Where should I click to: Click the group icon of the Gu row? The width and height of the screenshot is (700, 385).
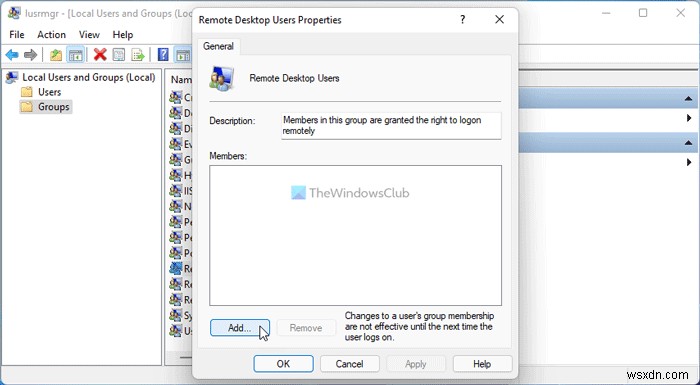(175, 159)
